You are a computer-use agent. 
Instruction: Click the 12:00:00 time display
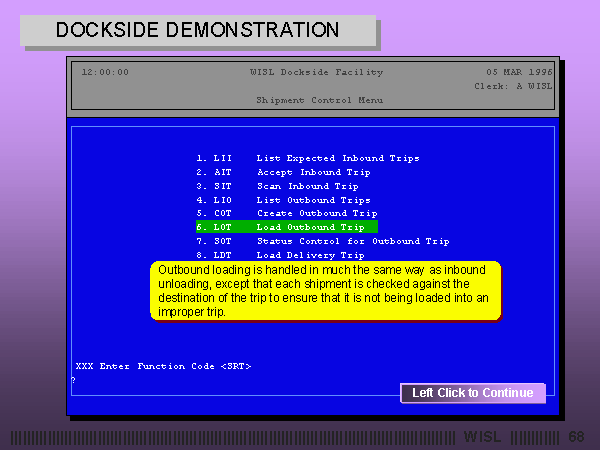tap(105, 72)
